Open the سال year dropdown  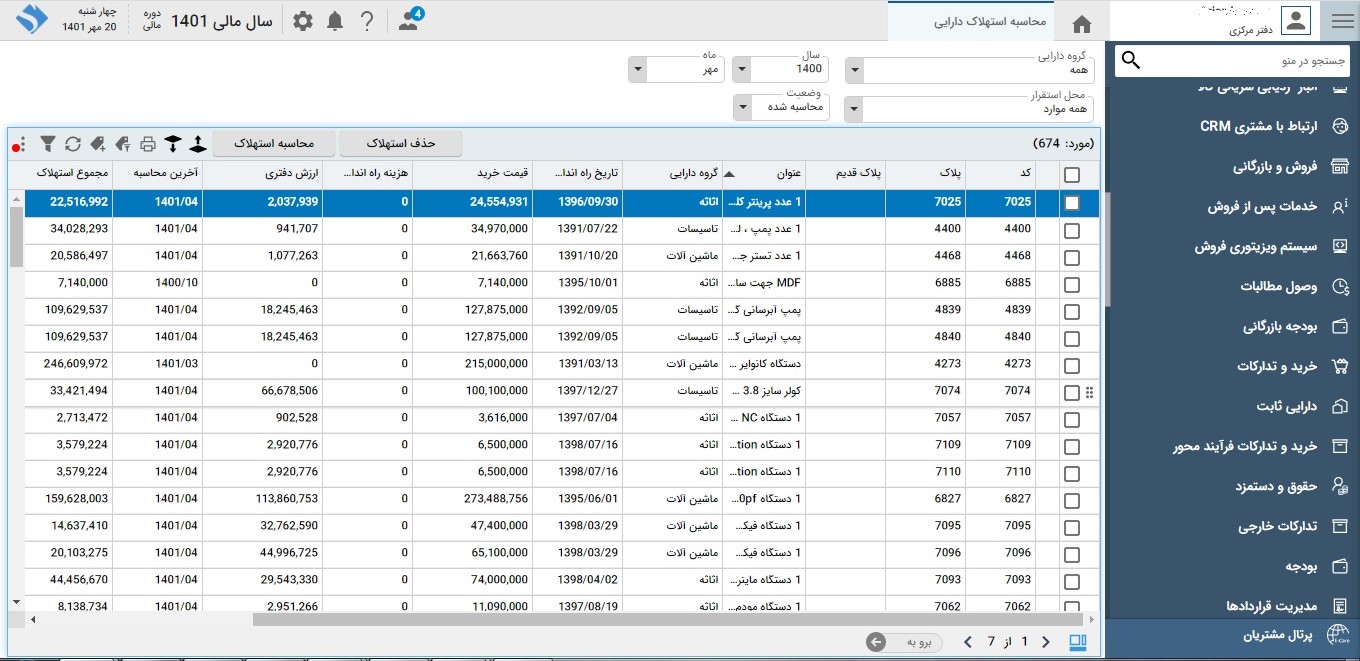tap(741, 70)
